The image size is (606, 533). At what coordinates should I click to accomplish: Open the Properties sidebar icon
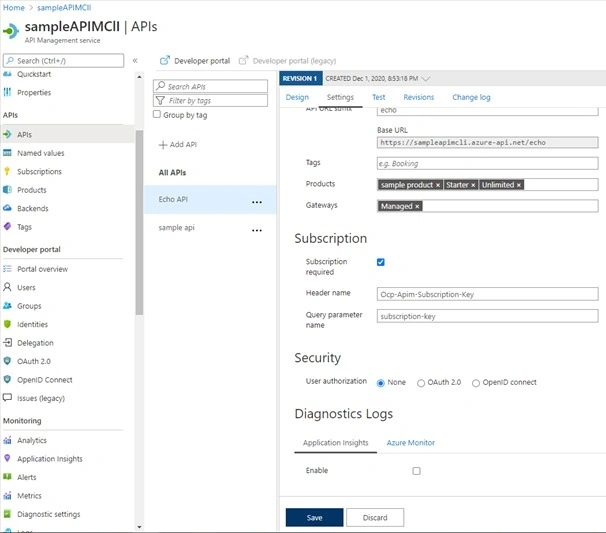(x=7, y=92)
